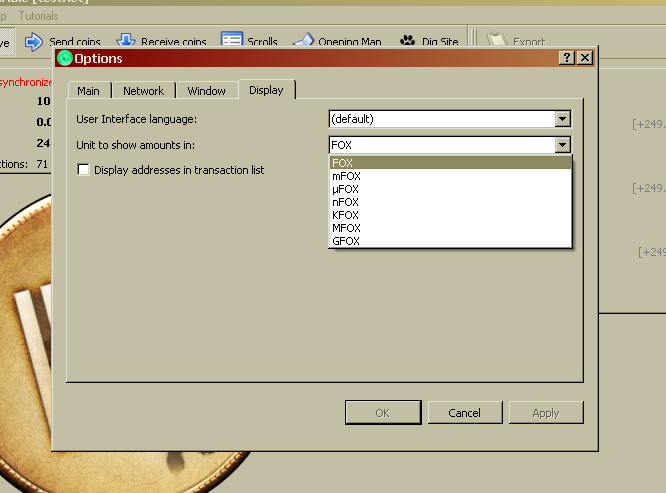Viewport: 666px width, 493px height.
Task: Collapse the unit dropdown via its arrow
Action: tap(562, 145)
